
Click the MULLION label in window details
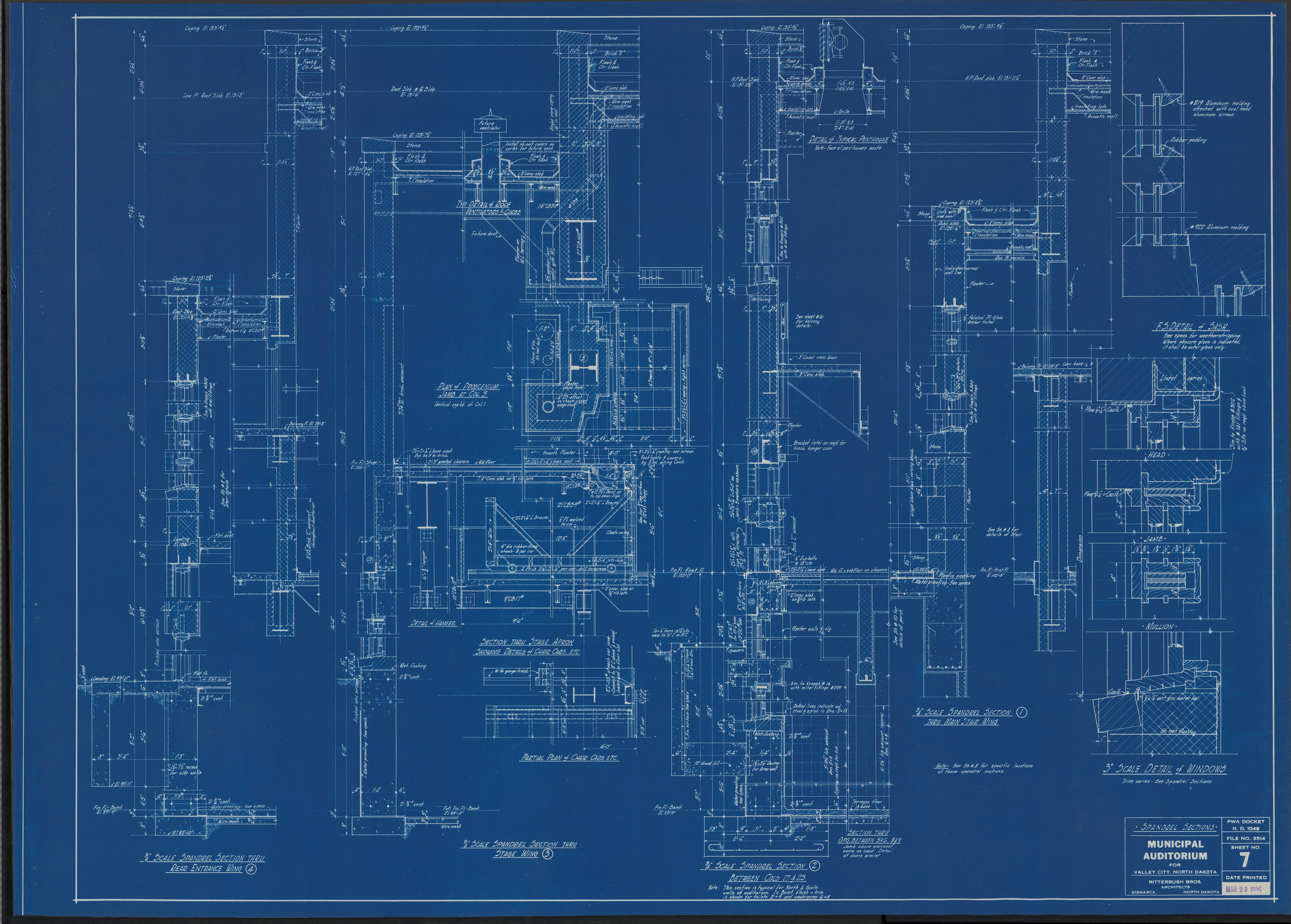1159,626
